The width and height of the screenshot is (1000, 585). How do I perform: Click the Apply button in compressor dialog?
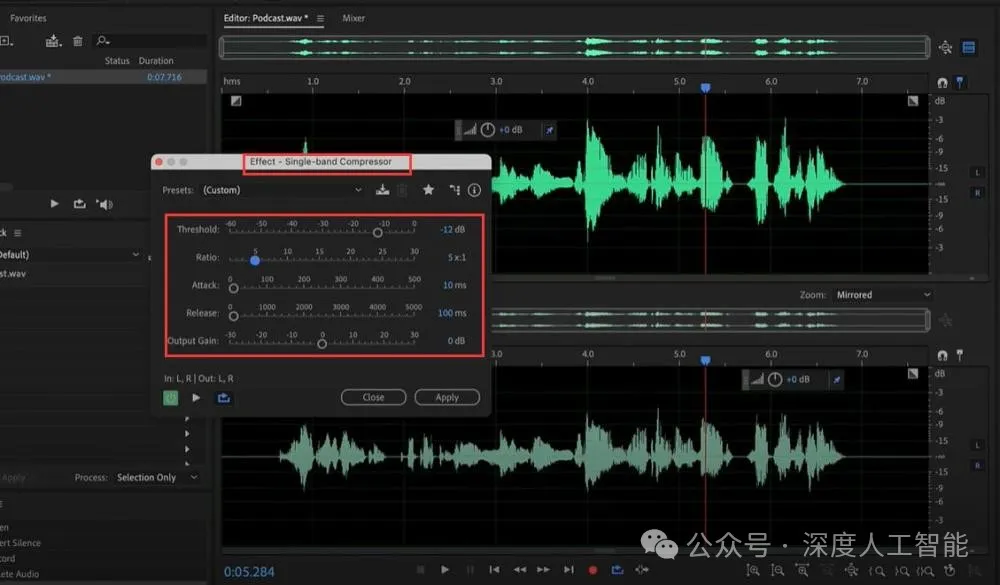pyautogui.click(x=446, y=397)
